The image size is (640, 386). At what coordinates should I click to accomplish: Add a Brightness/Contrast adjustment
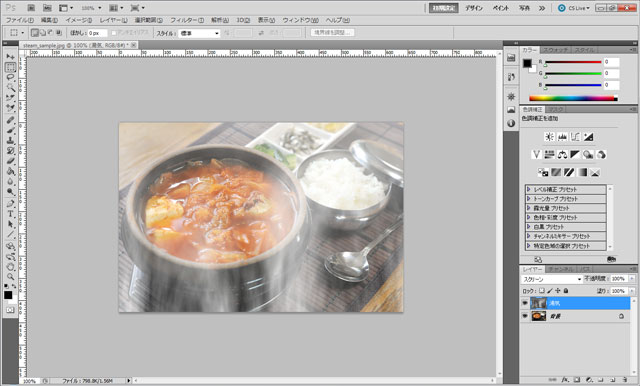coord(549,137)
